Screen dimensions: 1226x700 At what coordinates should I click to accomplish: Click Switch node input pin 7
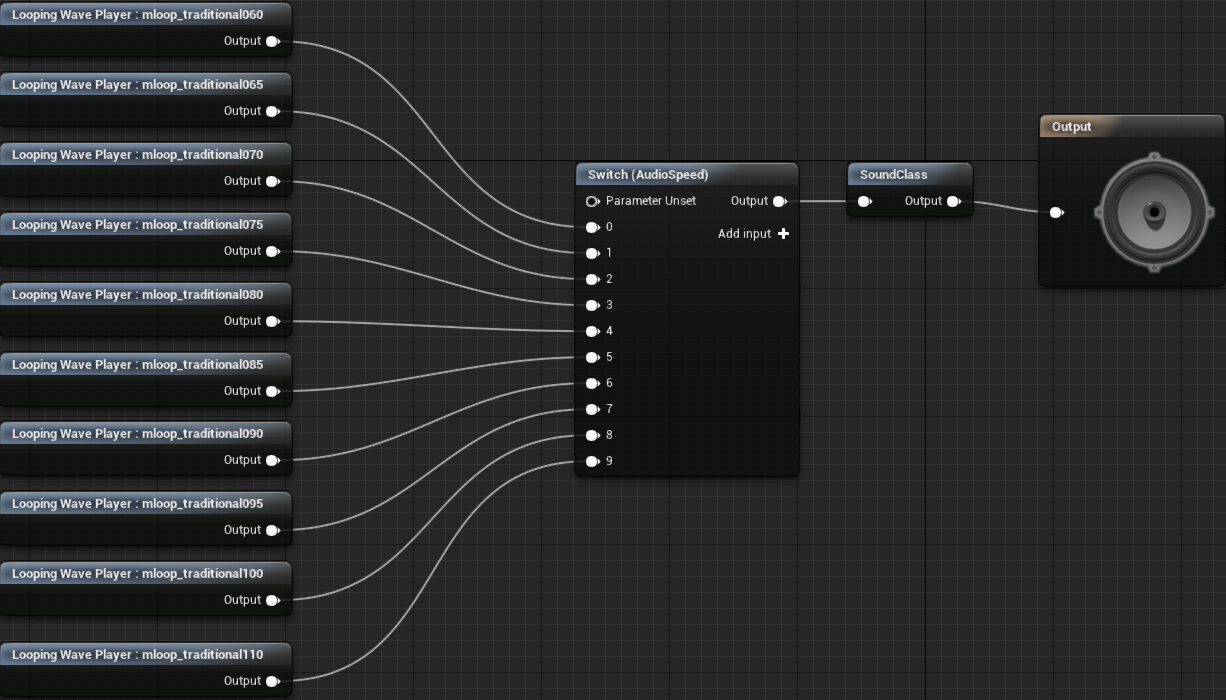(x=592, y=409)
